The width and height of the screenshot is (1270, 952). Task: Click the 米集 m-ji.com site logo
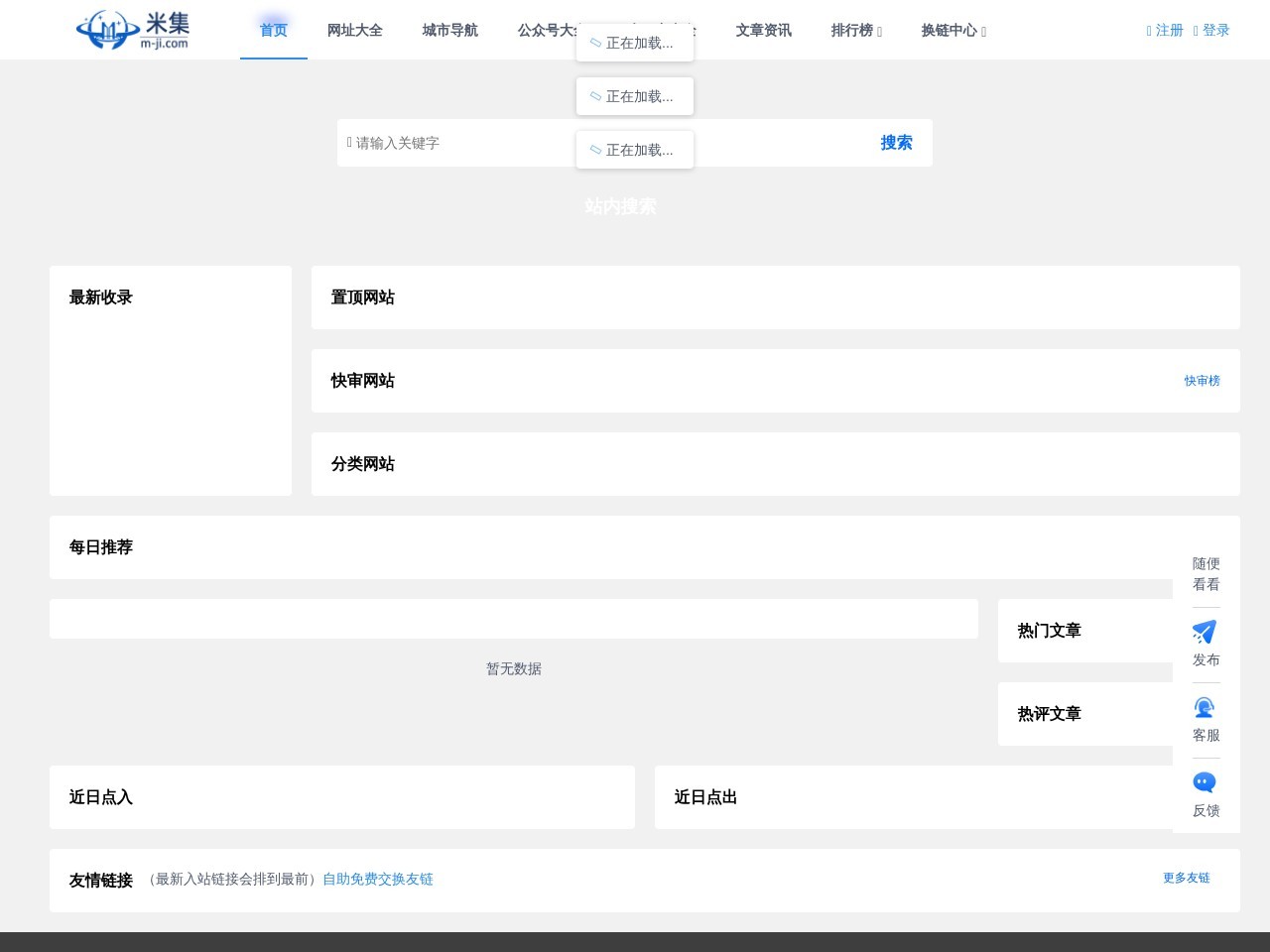point(133,30)
